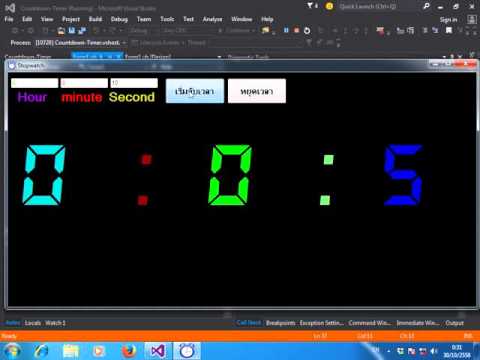Click the Pause (Break All) debug icon
Screen dimensions: 480x360
(286, 30)
